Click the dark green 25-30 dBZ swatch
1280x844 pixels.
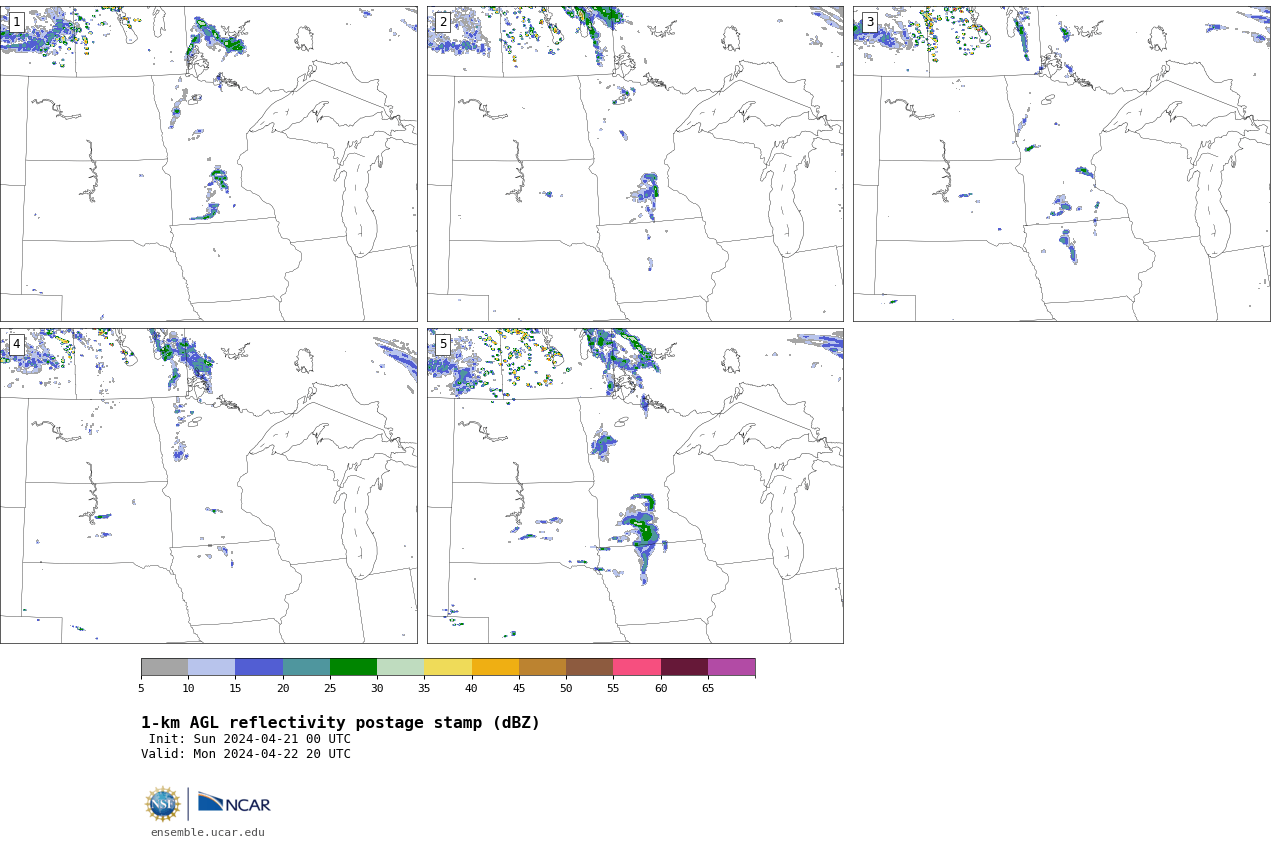pyautogui.click(x=353, y=667)
